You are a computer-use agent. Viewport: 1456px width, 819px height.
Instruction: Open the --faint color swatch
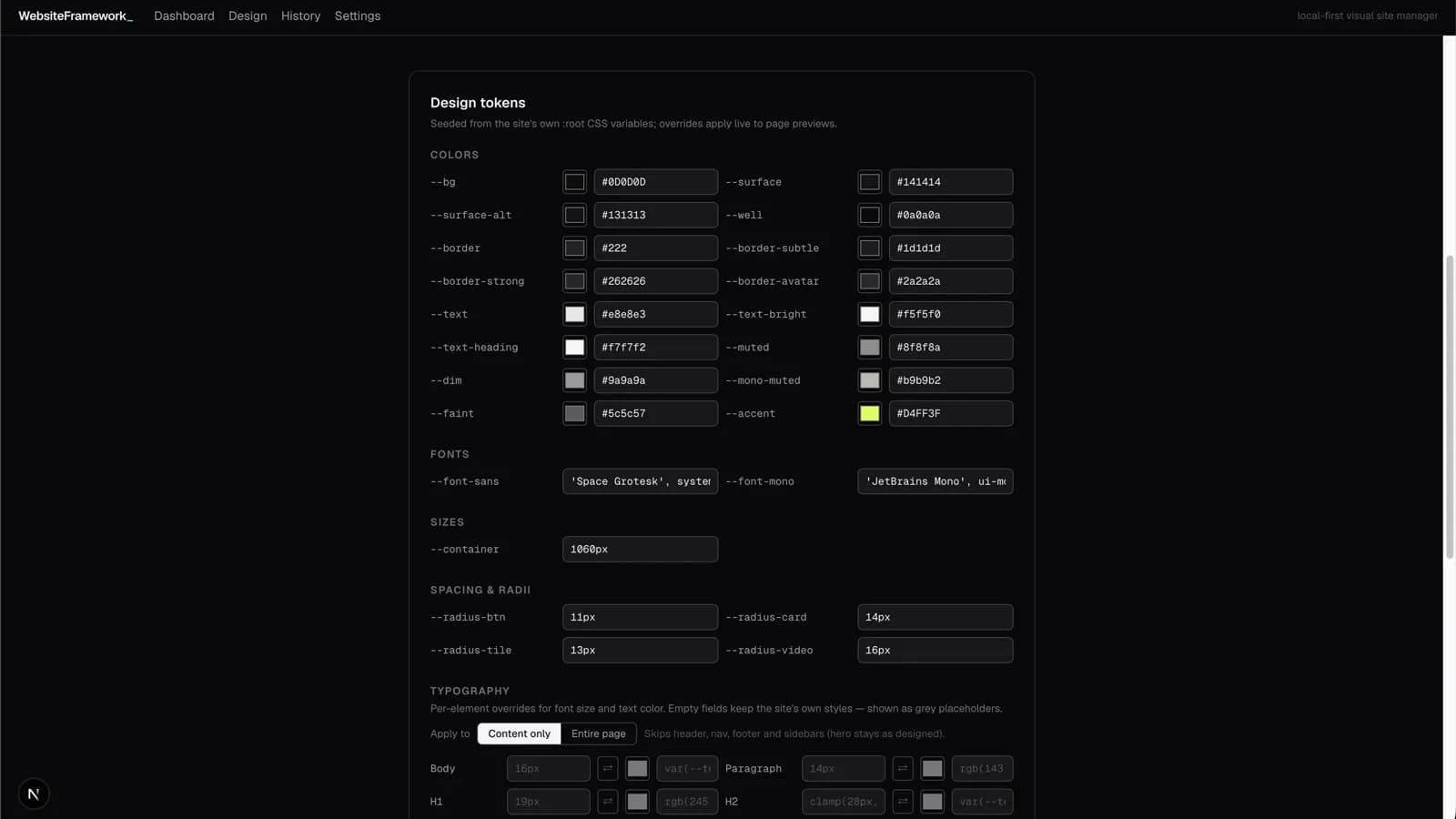tap(574, 413)
